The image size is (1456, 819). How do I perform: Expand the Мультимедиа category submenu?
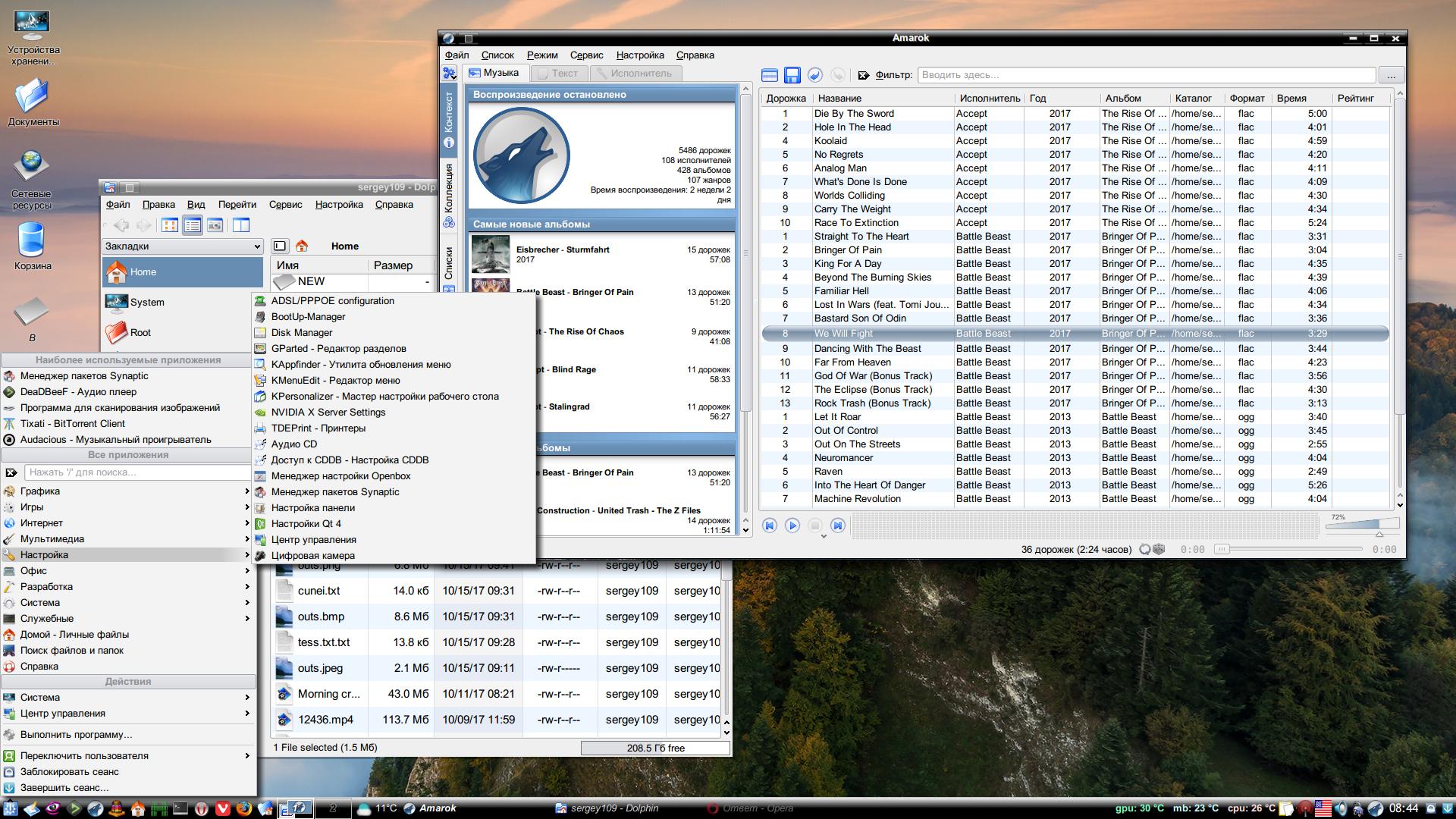click(127, 538)
